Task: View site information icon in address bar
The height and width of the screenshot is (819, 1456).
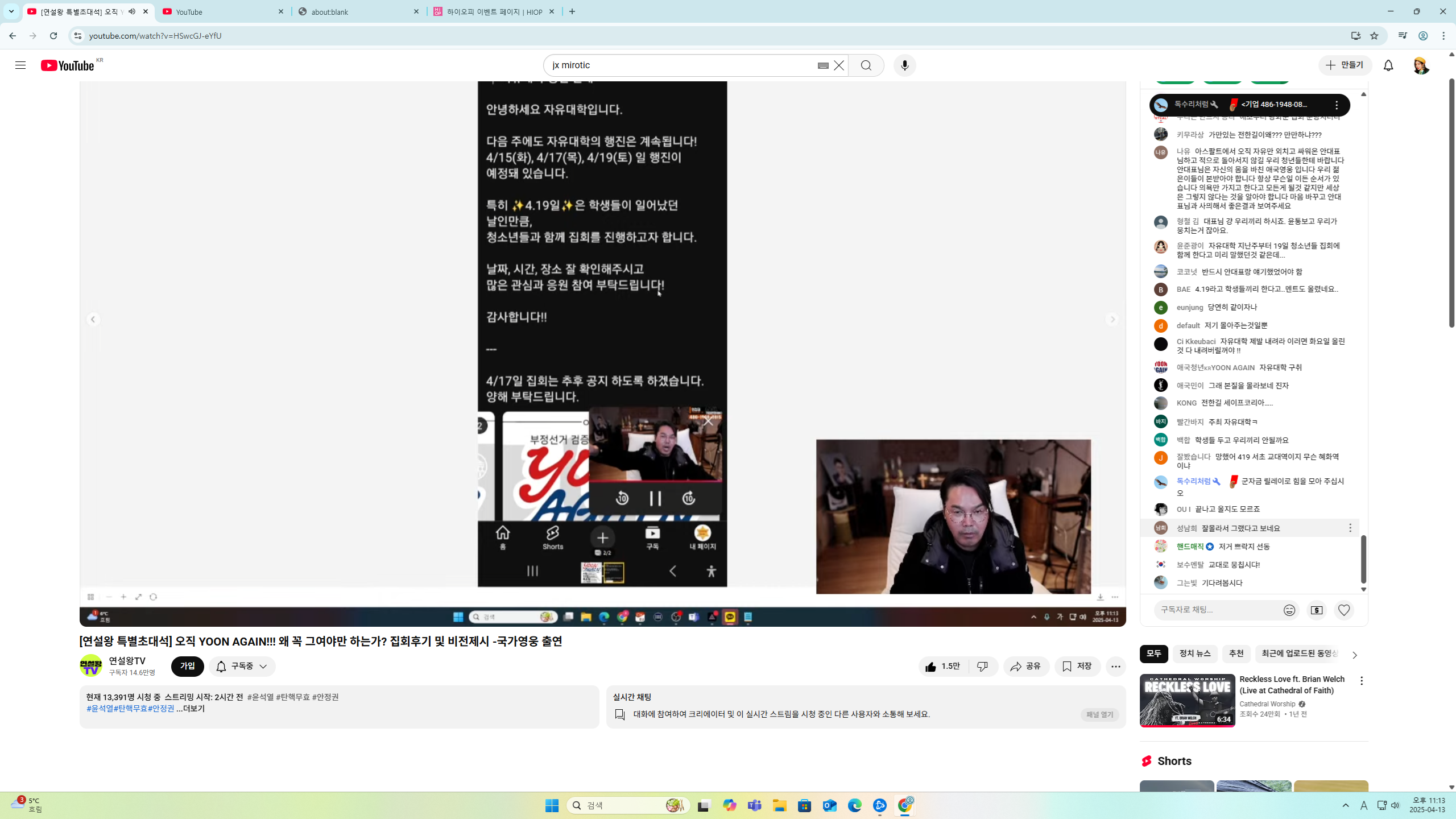Action: tap(77, 36)
